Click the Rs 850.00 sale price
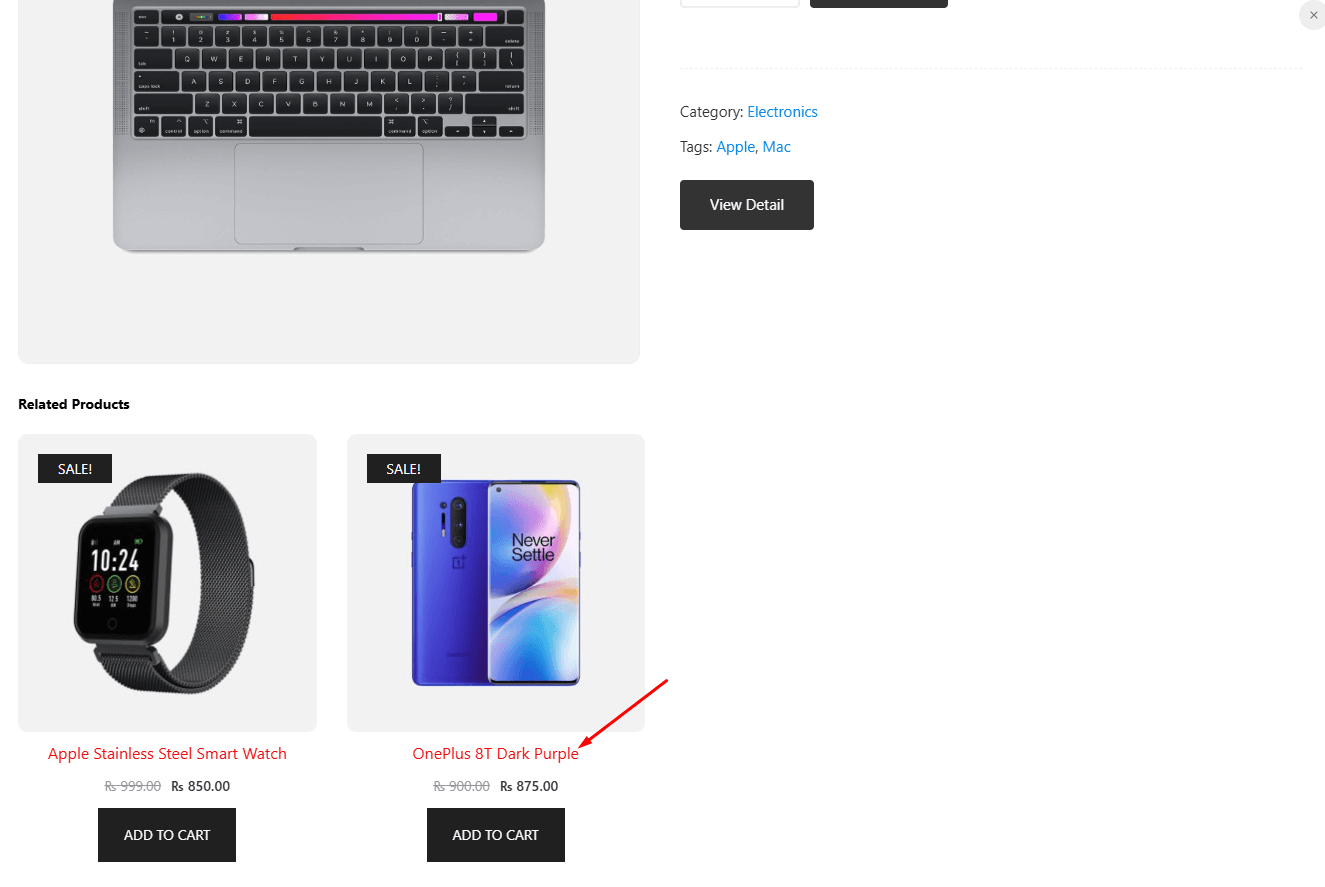The image size is (1325, 887). [200, 786]
